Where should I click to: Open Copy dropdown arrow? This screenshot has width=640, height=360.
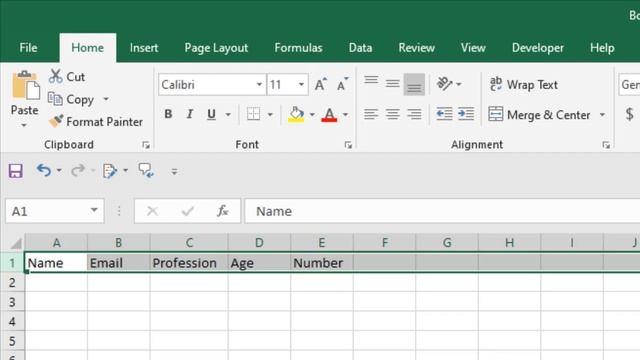coord(106,99)
